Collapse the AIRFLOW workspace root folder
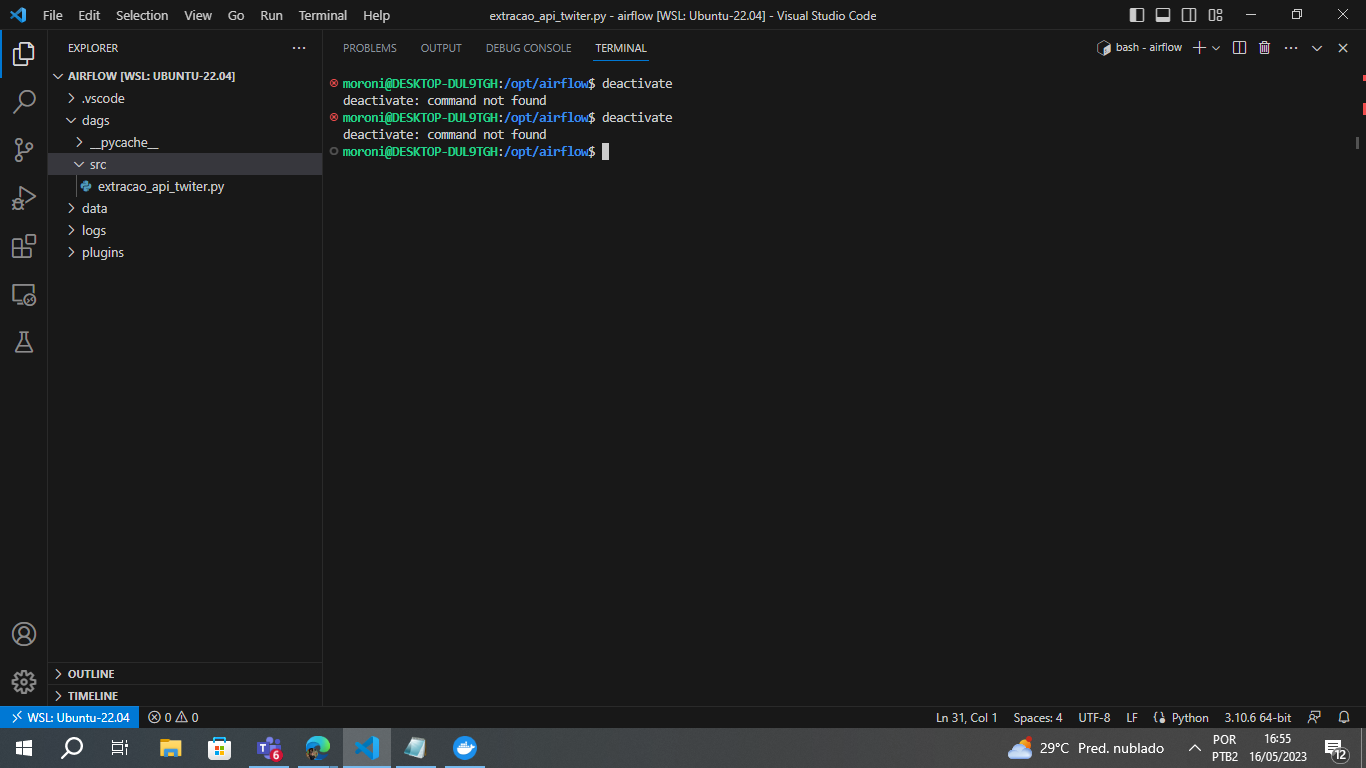Image resolution: width=1366 pixels, height=768 pixels. point(185,76)
